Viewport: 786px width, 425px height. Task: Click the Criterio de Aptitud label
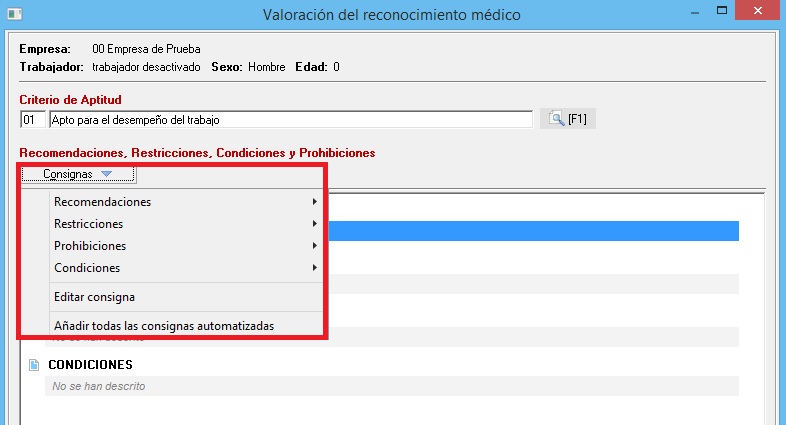(x=70, y=100)
